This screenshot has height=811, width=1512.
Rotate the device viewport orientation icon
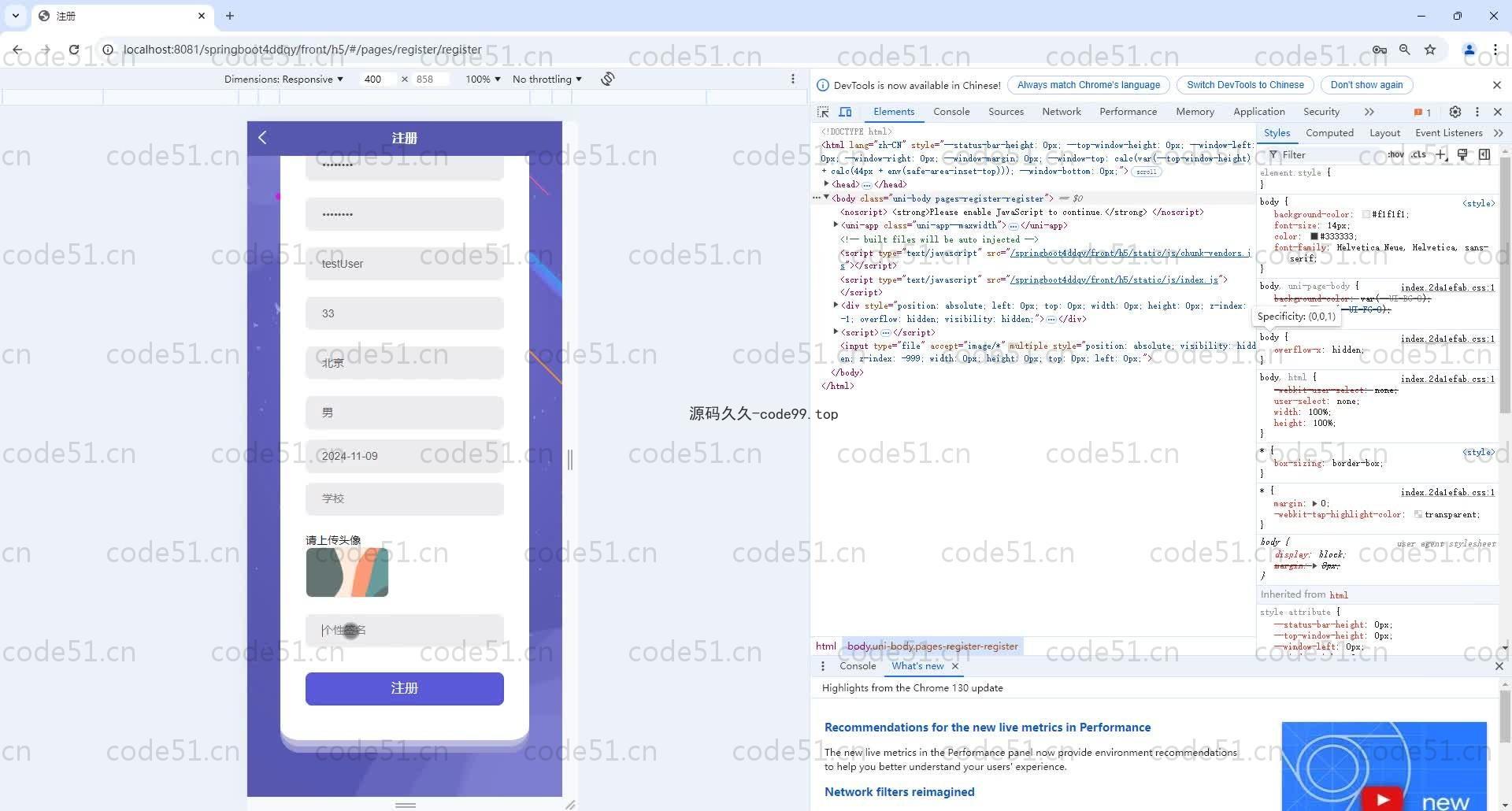(607, 79)
